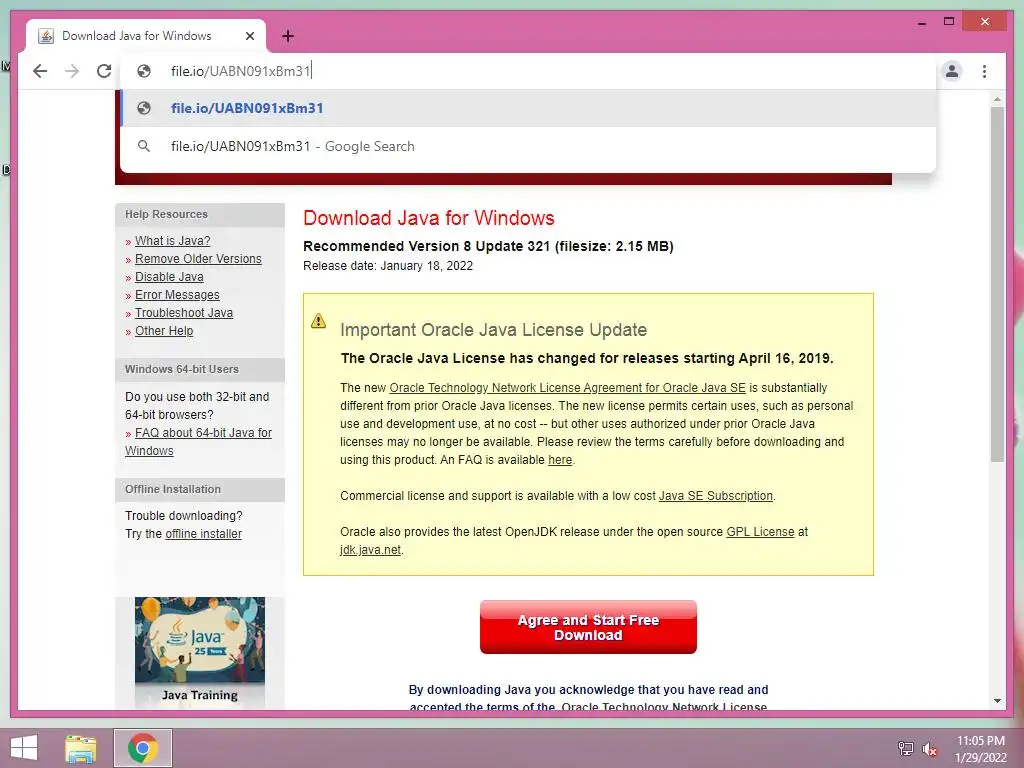Reload the page with the refresh icon
The image size is (1024, 768).
point(104,71)
